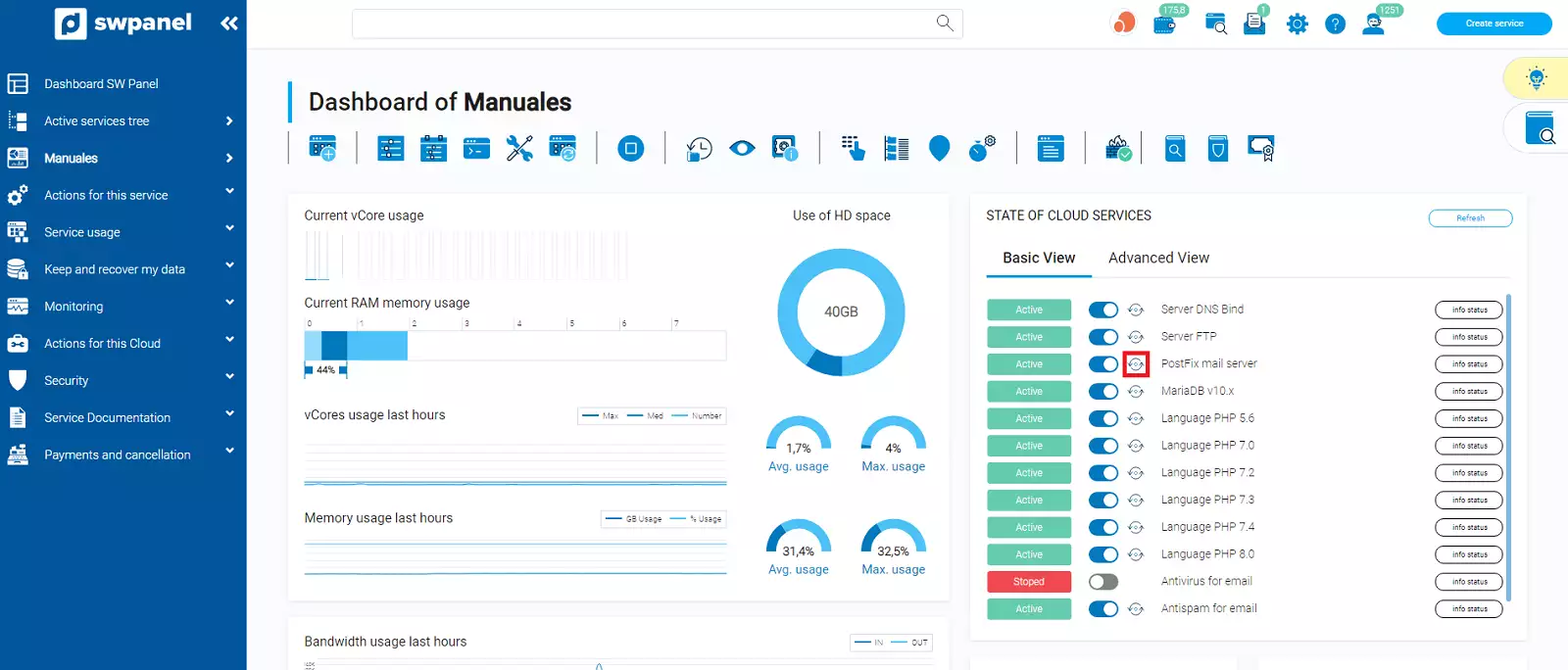Screen dimensions: 1568x670
Task: Toggle off Server DNS Bind switch
Action: (1103, 310)
